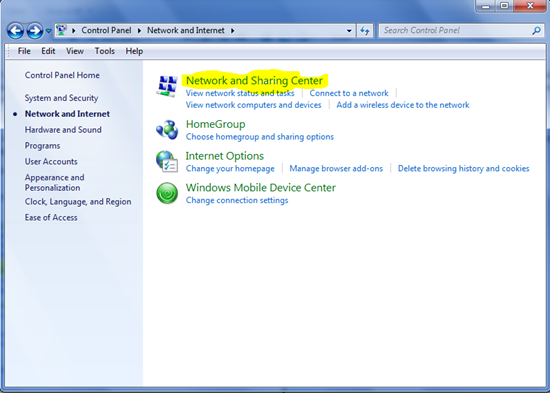Select Network and Internet breadcrumb

pos(186,31)
